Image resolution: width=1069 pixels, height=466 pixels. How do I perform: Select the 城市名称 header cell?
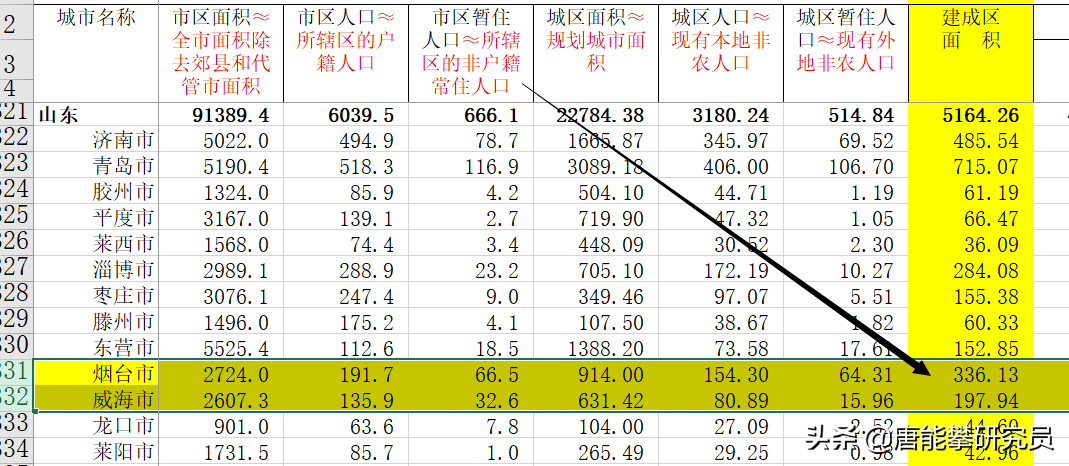(x=96, y=50)
